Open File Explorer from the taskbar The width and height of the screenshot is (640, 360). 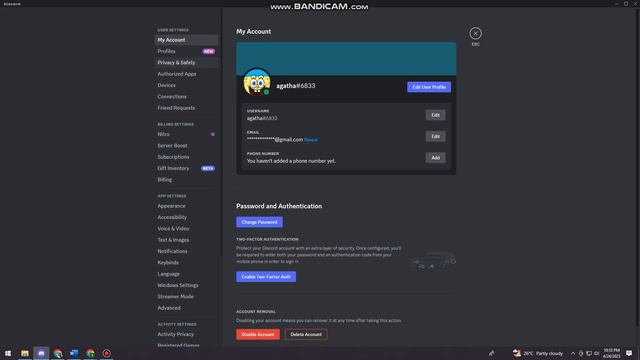[x=25, y=353]
